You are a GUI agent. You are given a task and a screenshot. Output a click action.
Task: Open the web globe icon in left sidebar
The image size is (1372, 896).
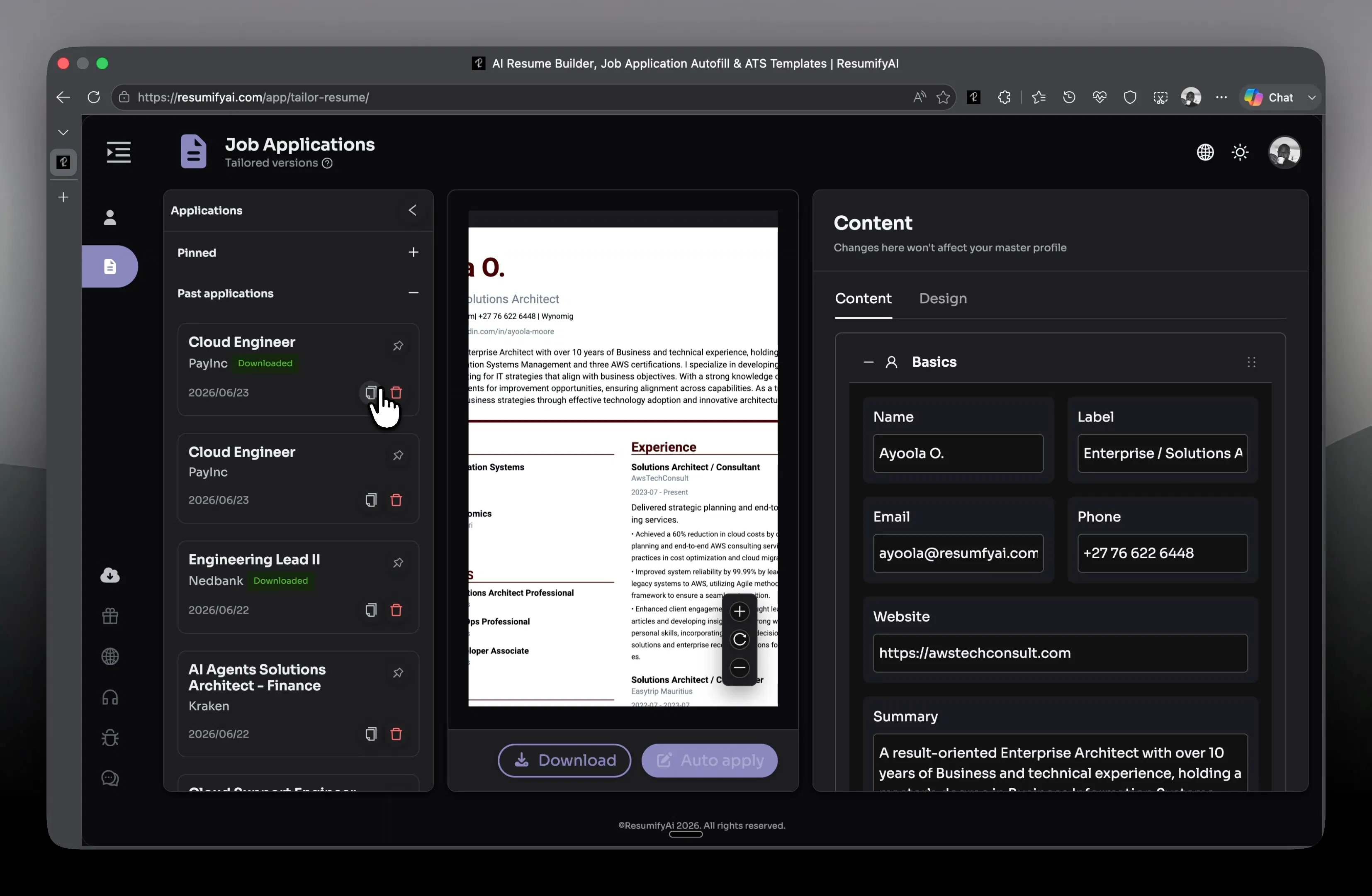click(x=109, y=657)
